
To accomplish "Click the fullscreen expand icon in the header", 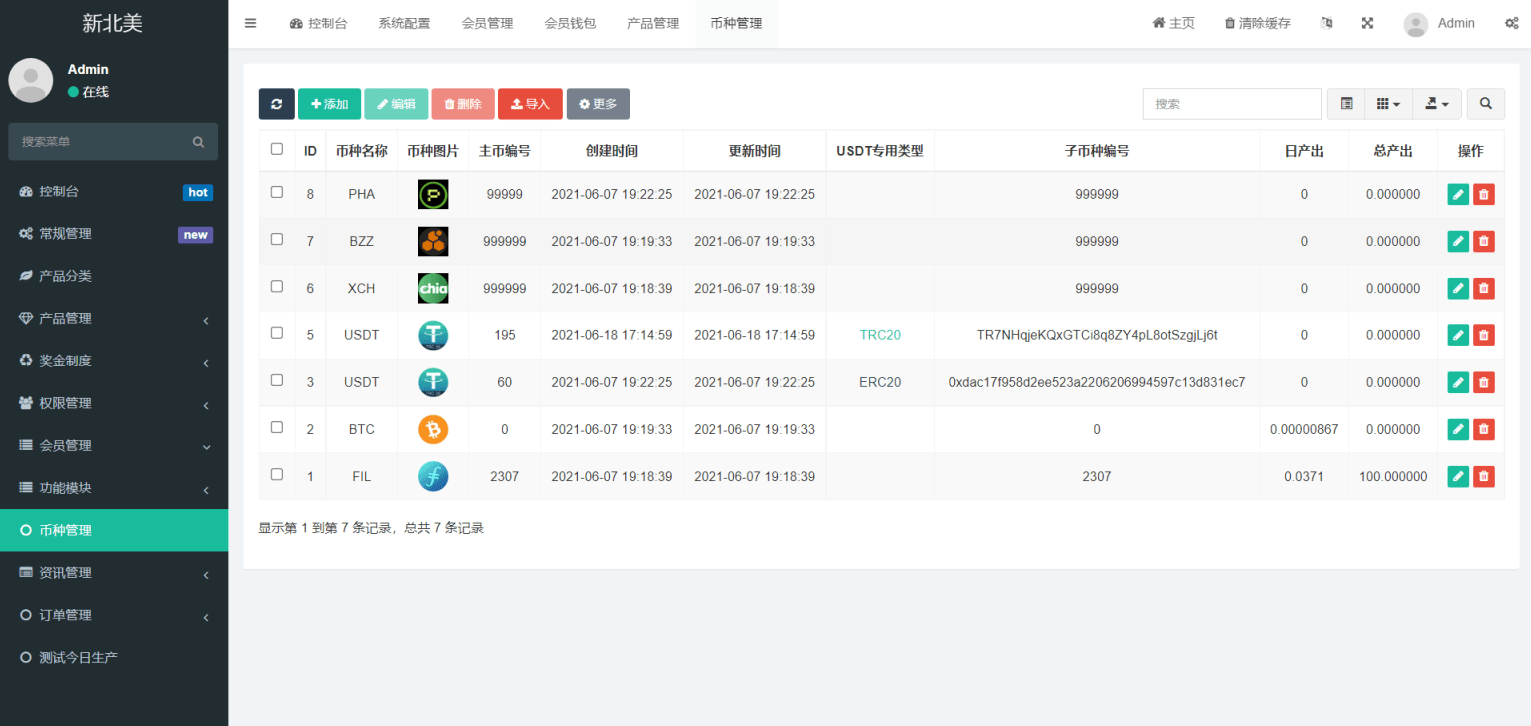I will pyautogui.click(x=1367, y=22).
